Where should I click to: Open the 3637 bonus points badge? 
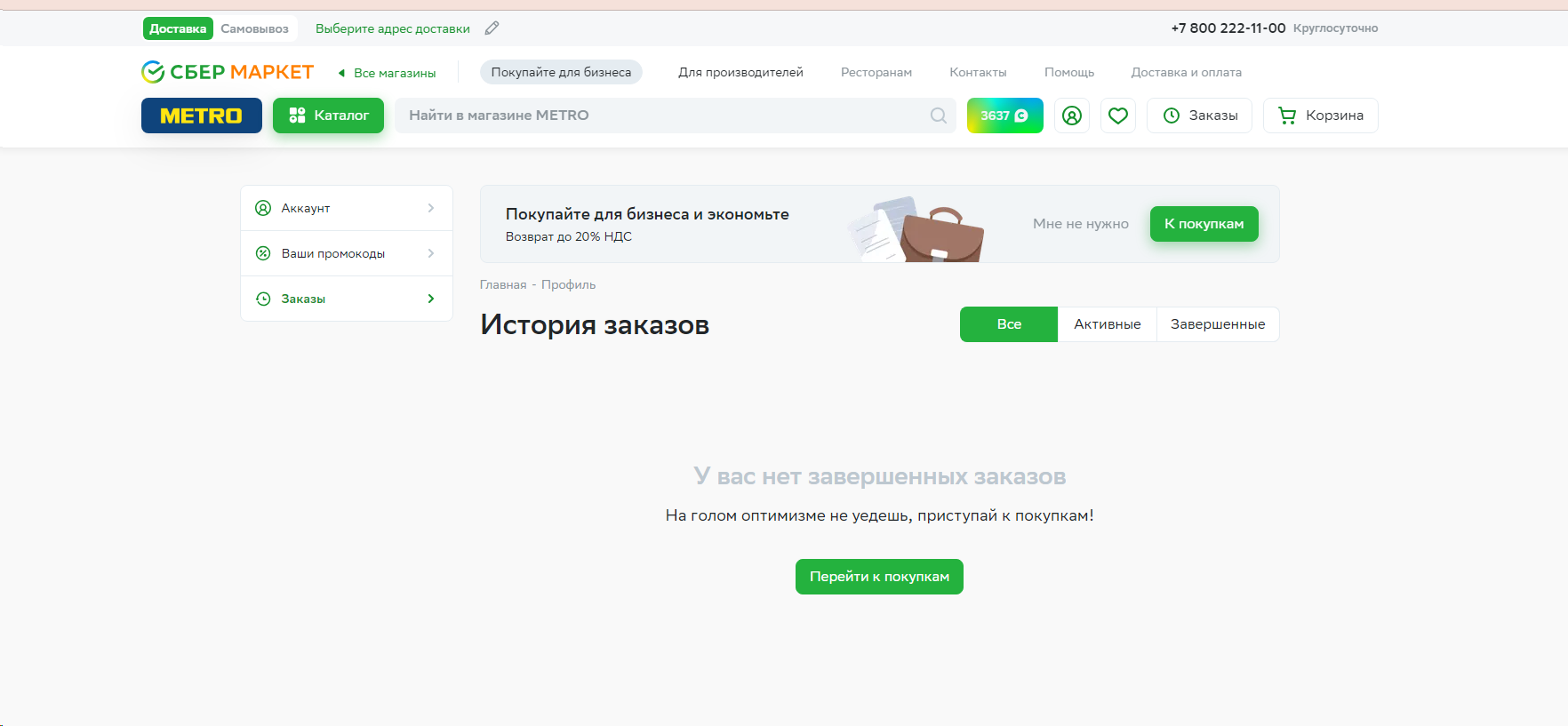1005,116
